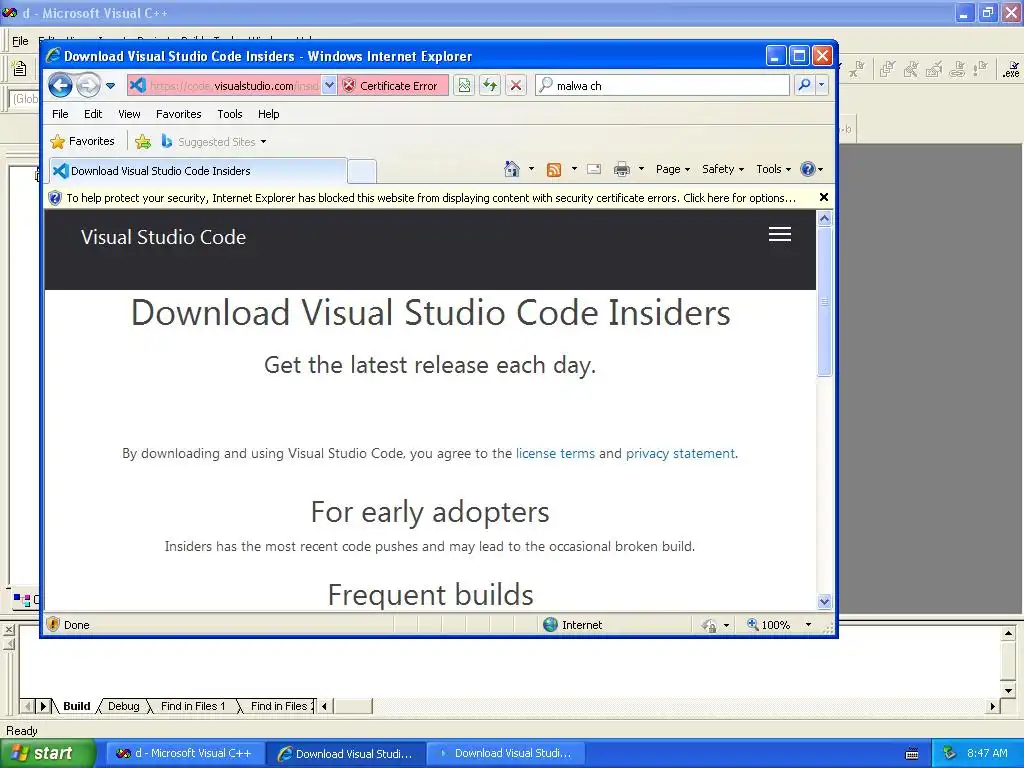The width and height of the screenshot is (1024, 768).
Task: Click Add to Favorites Bar icon
Action: [143, 141]
